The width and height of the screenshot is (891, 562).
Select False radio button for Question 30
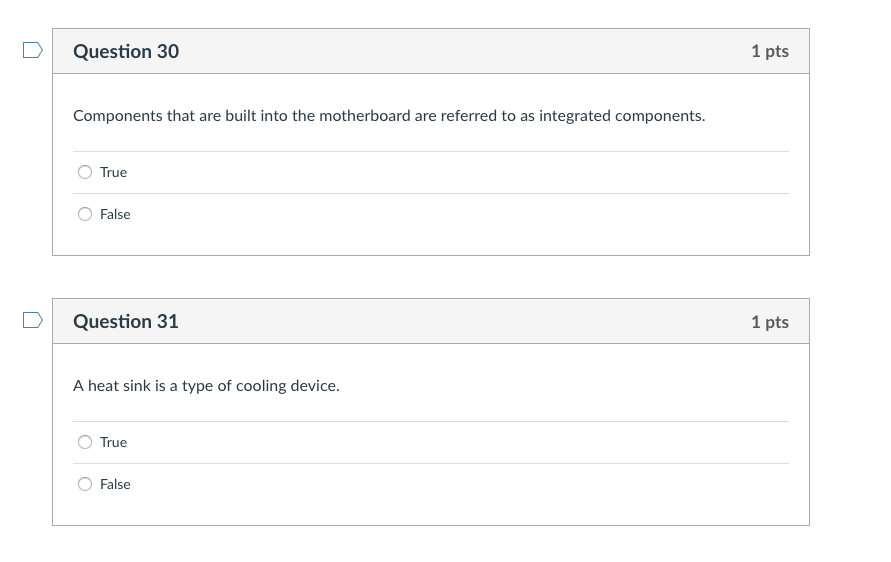(x=85, y=214)
